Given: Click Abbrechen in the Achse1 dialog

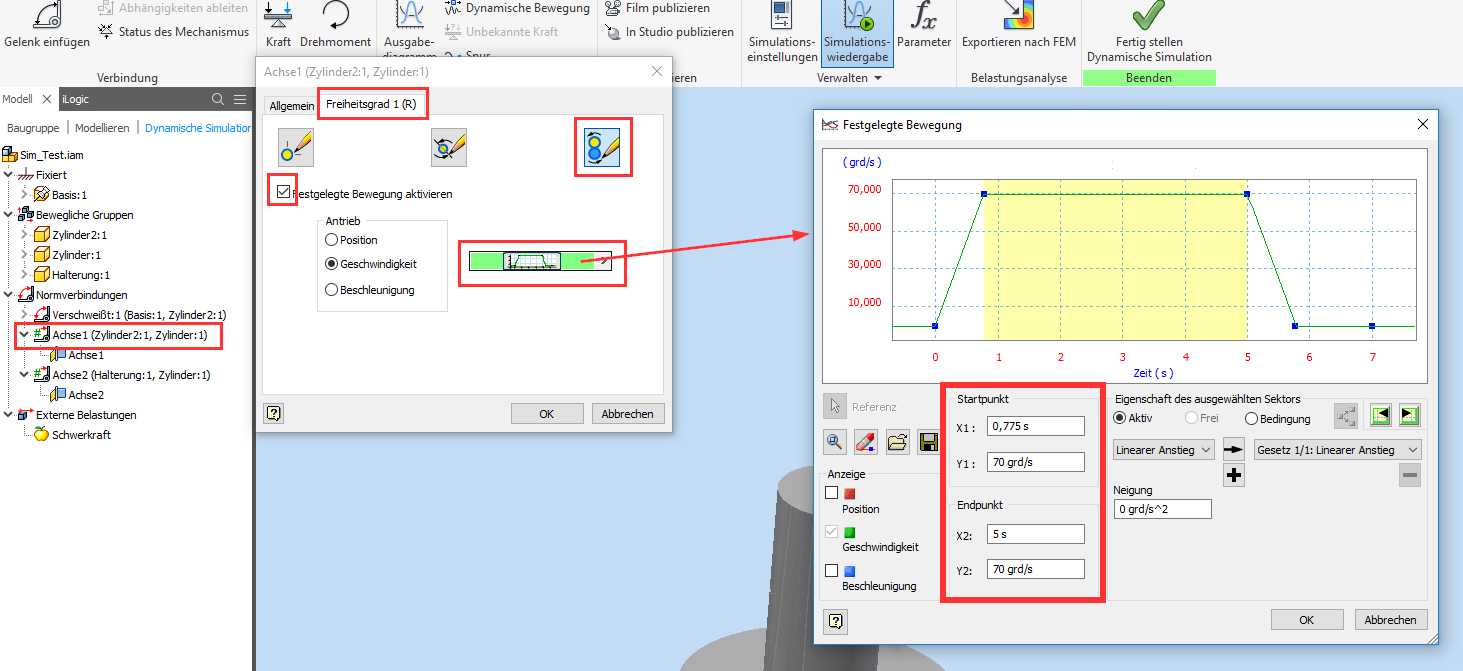Looking at the screenshot, I should [628, 413].
